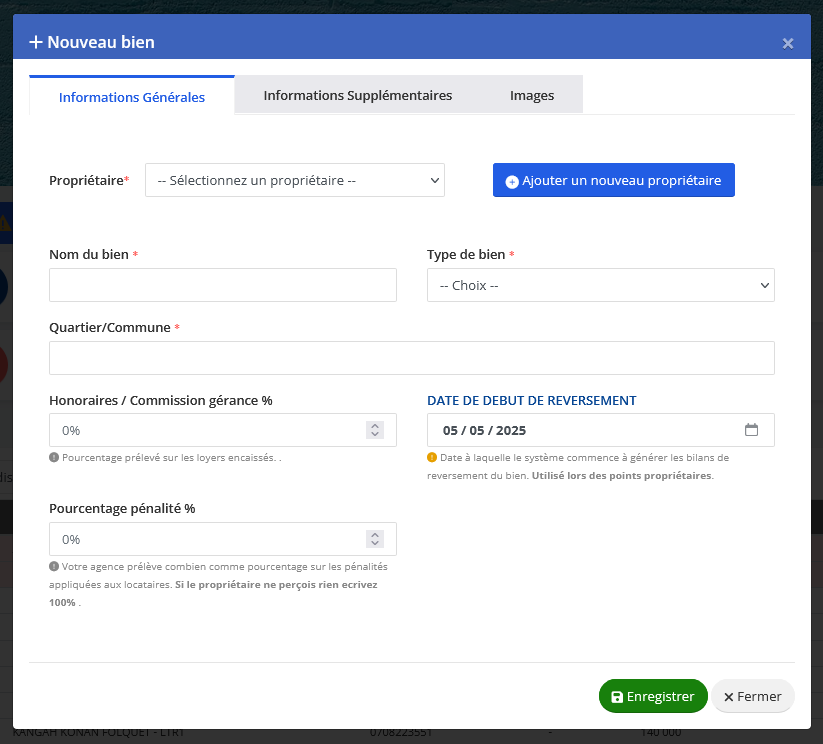This screenshot has width=823, height=744.
Task: Click the plus icon beside Nouveau bien title
Action: click(x=36, y=42)
